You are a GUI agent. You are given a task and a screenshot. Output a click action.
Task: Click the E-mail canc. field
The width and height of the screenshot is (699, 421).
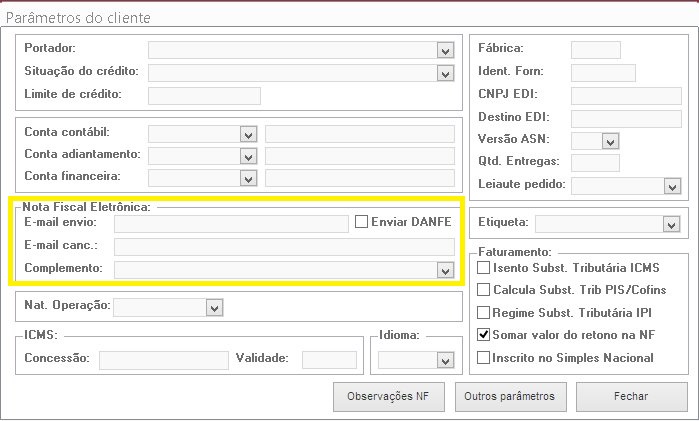point(284,247)
